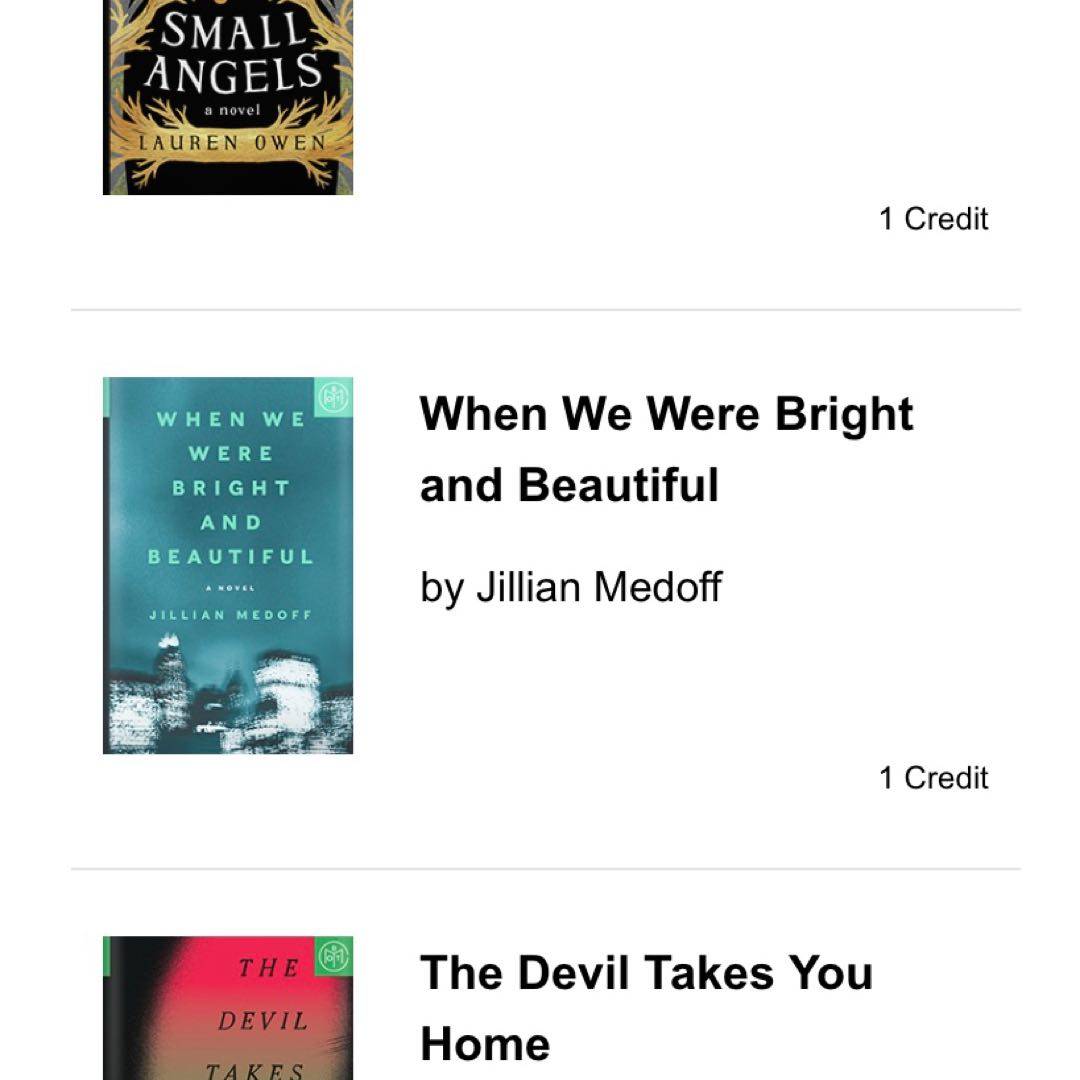Click the SMALL ANGELS title text on the cover
Viewport: 1080px width, 1080px height.
231,57
